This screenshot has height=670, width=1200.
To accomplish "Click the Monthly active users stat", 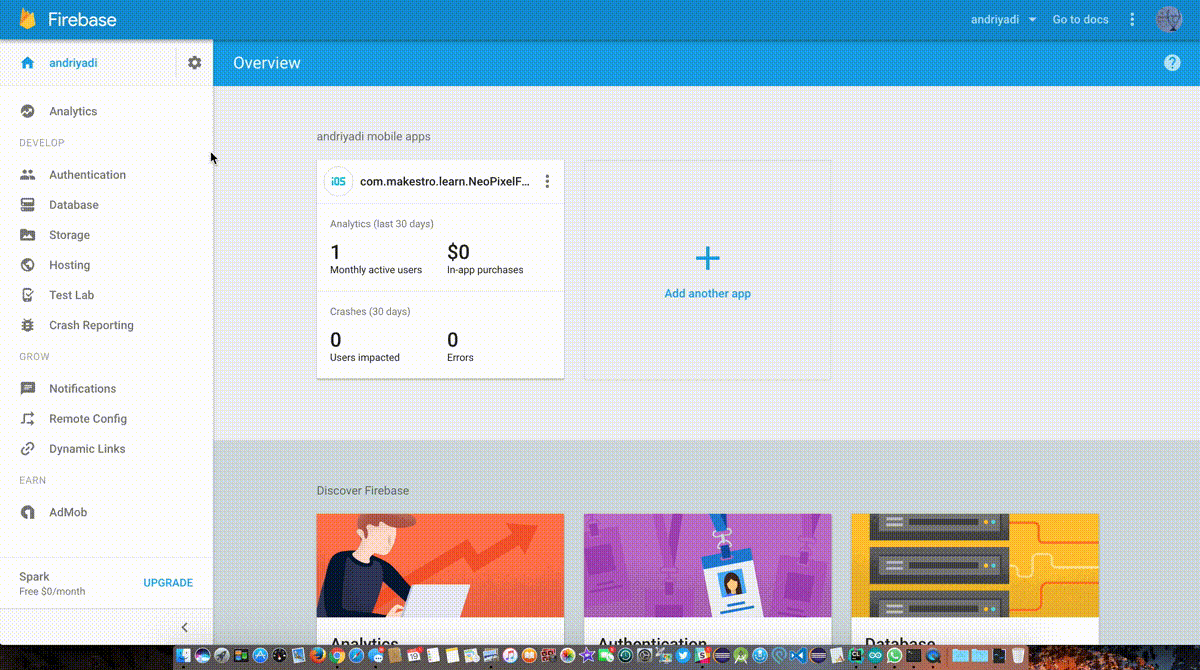I will pos(376,259).
